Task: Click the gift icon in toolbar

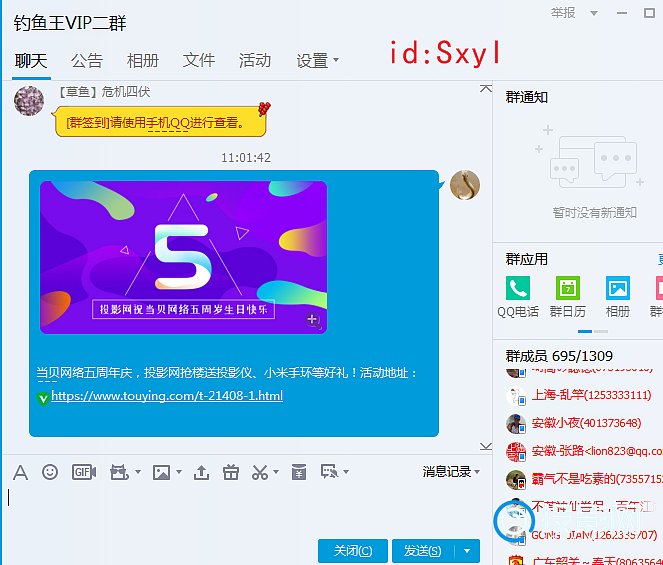Action: [x=231, y=472]
